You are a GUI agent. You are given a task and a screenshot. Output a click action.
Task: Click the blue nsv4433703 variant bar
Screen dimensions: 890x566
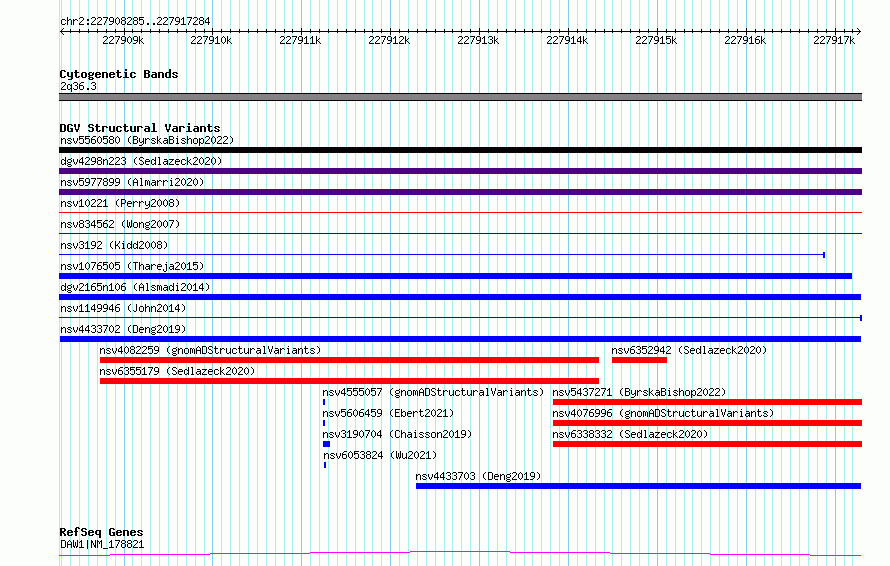639,486
